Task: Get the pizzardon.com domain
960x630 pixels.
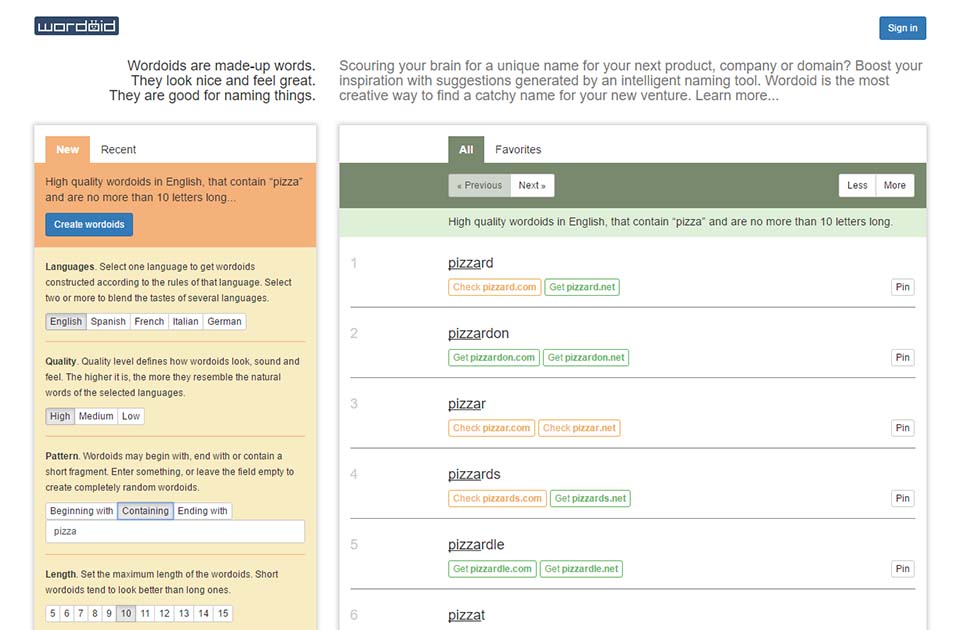Action: click(x=493, y=358)
